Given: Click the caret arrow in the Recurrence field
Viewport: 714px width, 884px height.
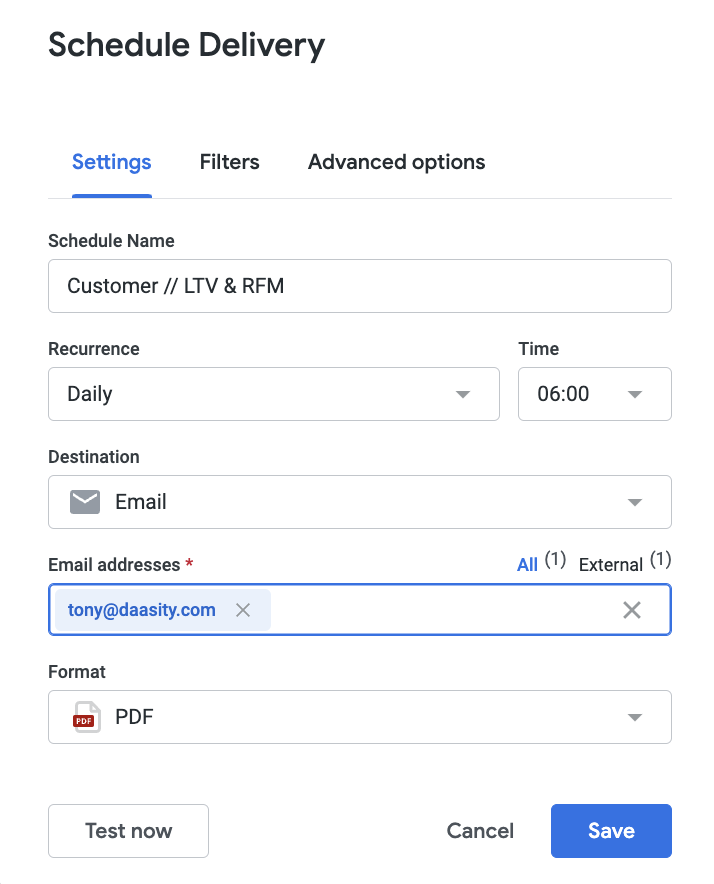Looking at the screenshot, I should coord(462,394).
